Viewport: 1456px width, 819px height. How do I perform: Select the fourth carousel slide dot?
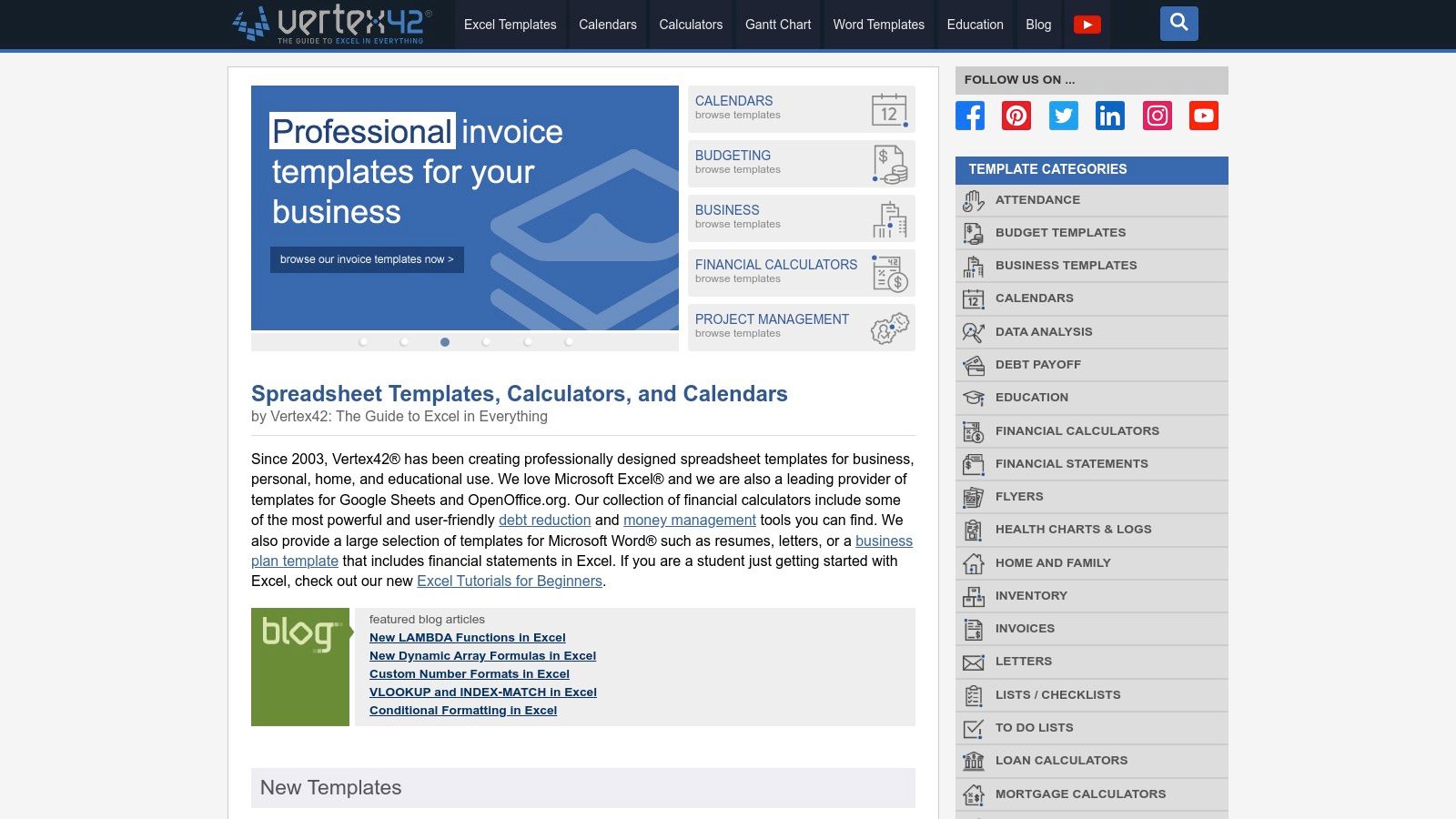[x=486, y=342]
